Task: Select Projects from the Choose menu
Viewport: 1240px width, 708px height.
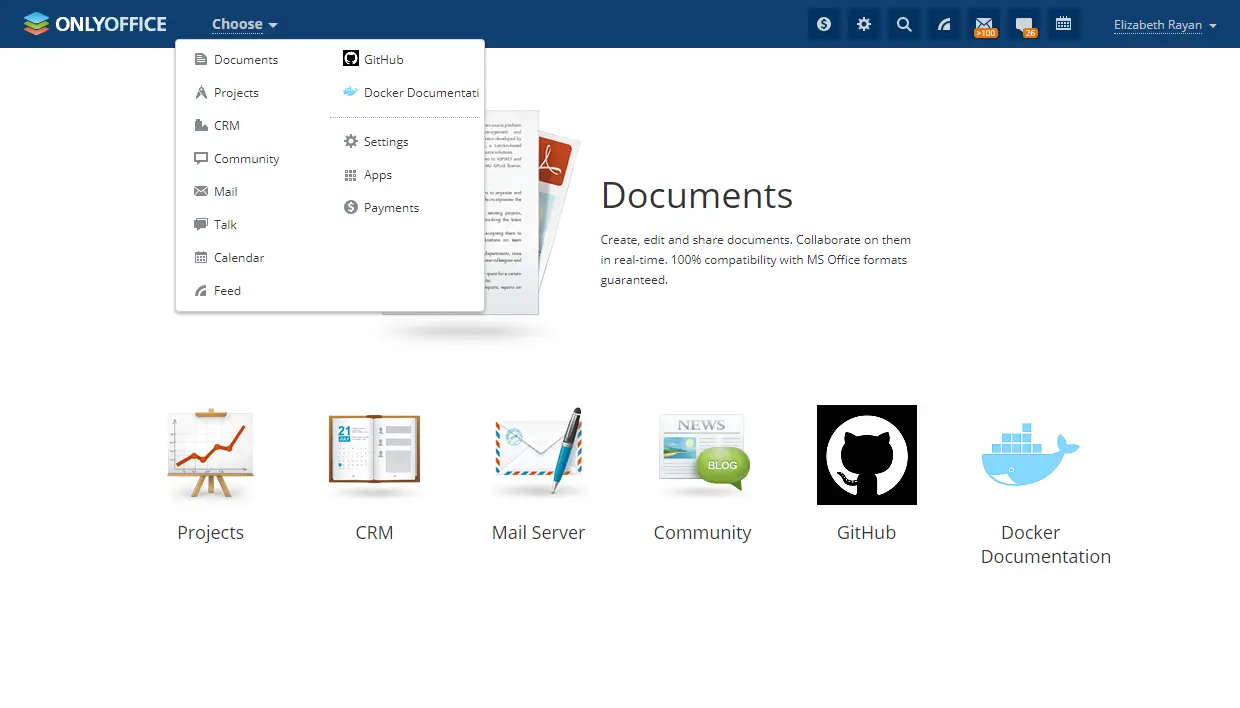Action: [227, 93]
